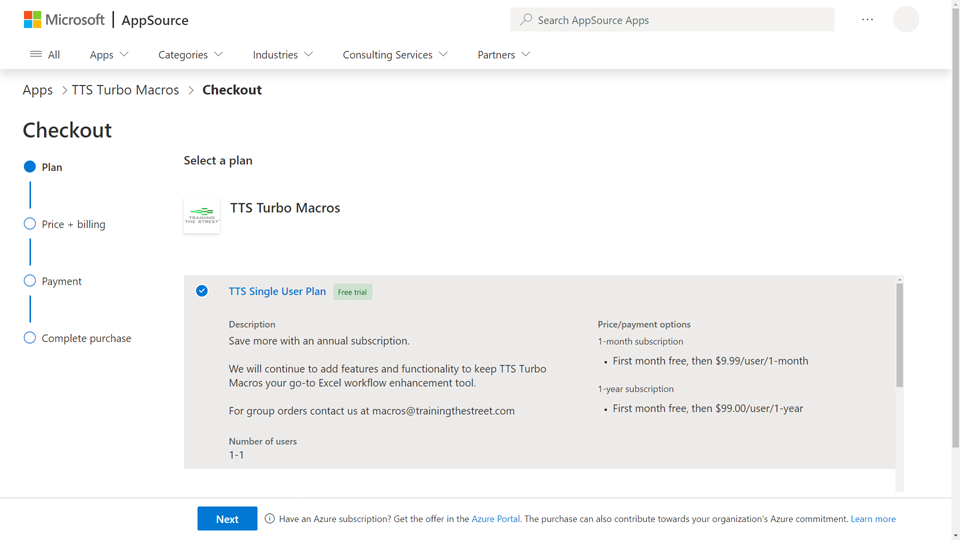Open the Partners menu
Screen dimensions: 960x540
click(503, 55)
